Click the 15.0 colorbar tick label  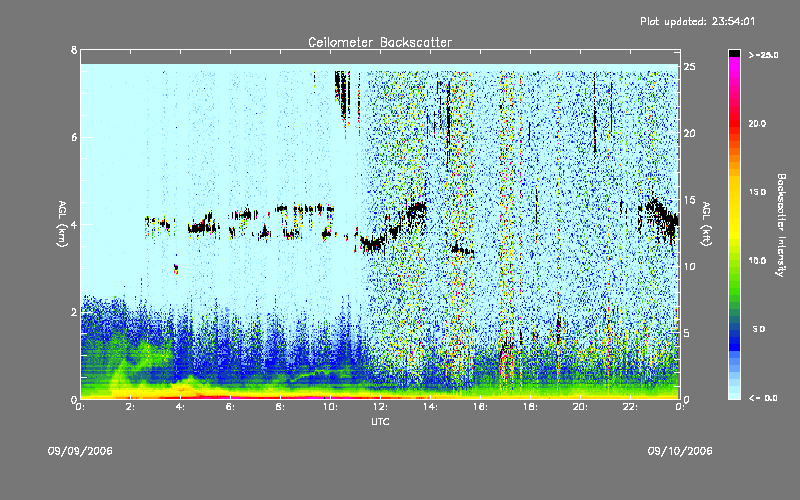(x=757, y=192)
